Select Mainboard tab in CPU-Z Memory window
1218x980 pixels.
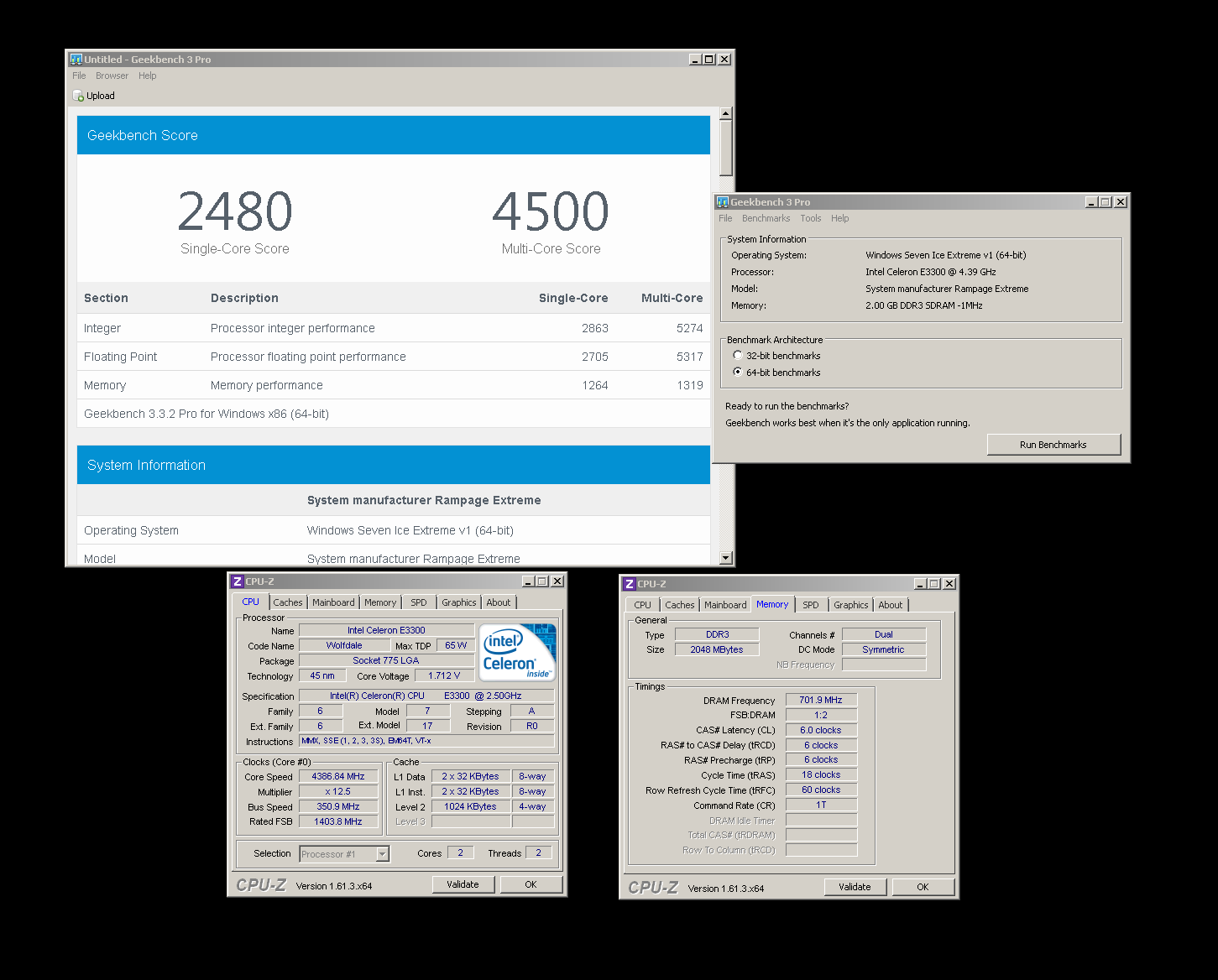[725, 605]
